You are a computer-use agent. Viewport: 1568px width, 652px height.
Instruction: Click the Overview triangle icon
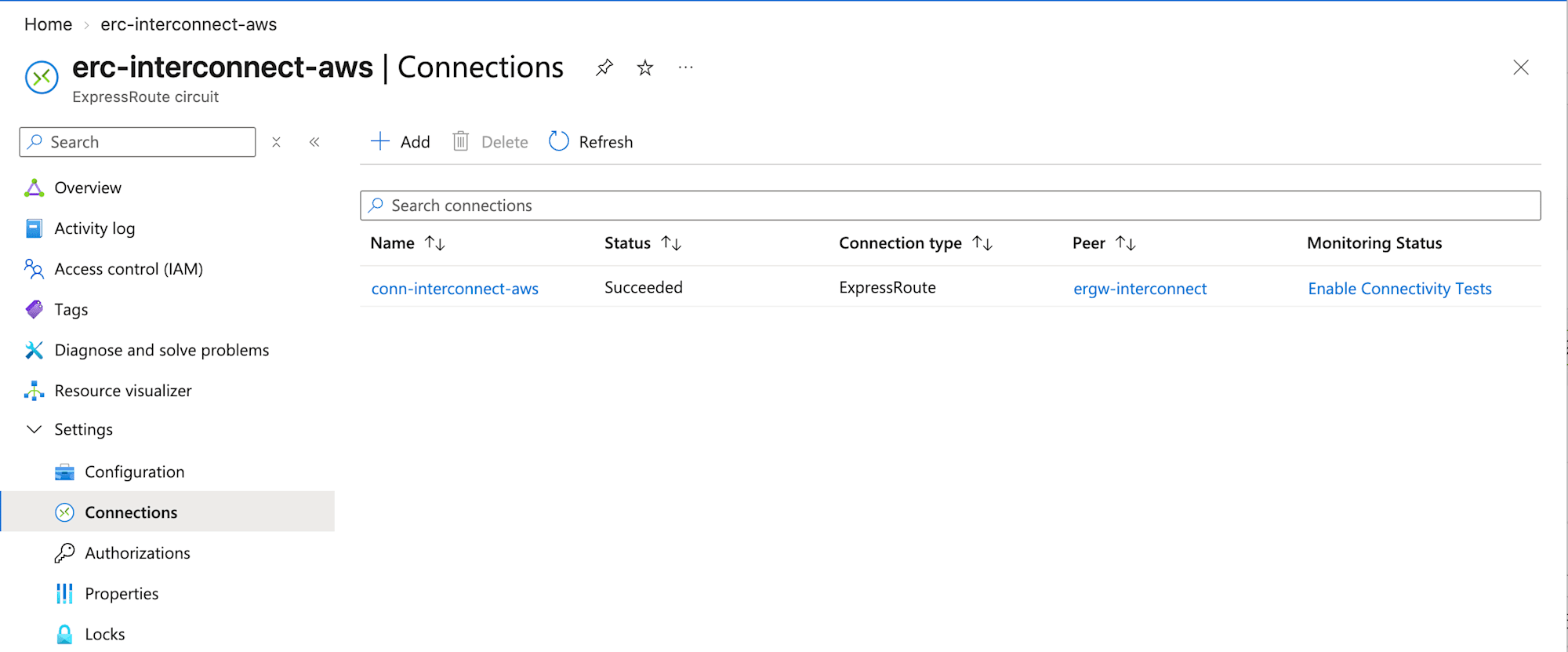click(34, 188)
